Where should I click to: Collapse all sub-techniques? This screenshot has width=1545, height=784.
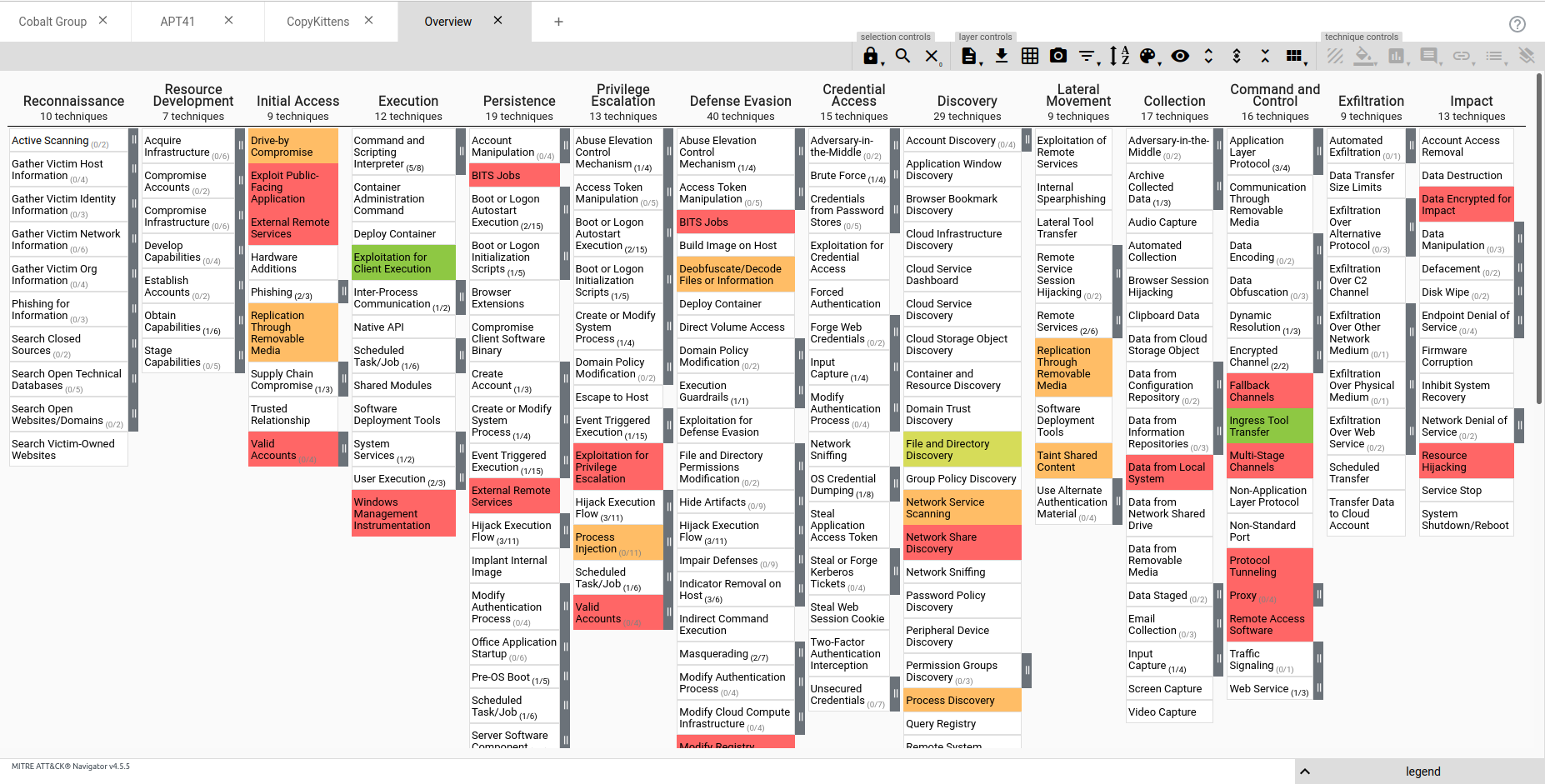click(1265, 56)
